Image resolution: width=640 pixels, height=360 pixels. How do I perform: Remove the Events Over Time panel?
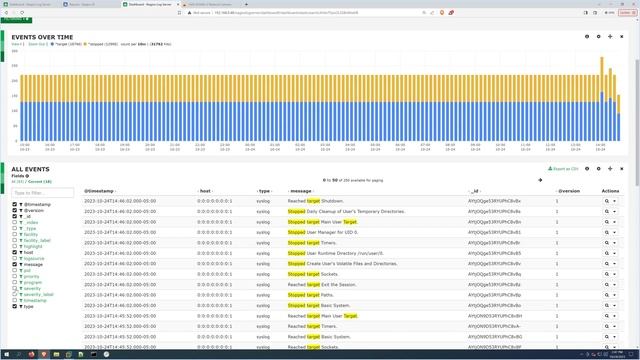point(622,37)
